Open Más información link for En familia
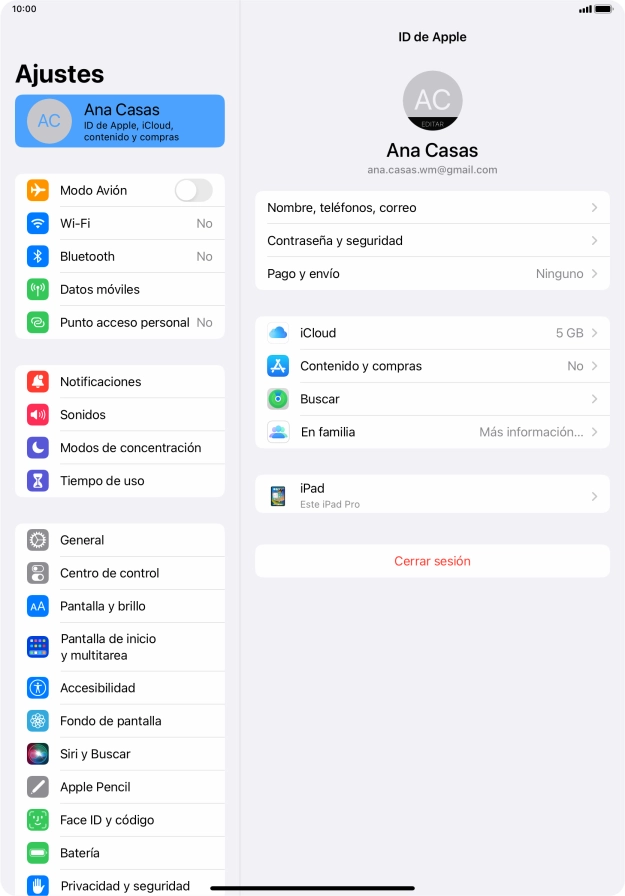This screenshot has height=896, width=625. point(531,432)
